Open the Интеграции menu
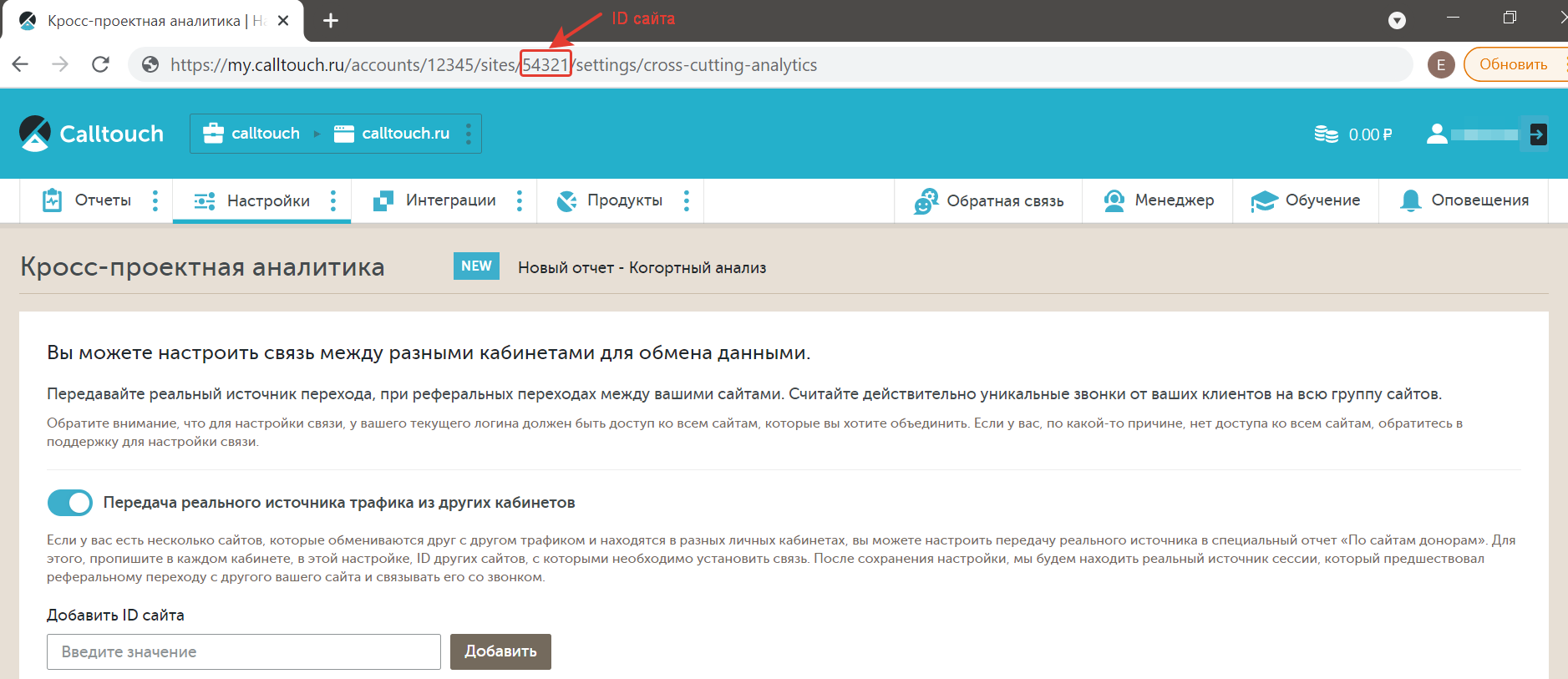This screenshot has width=1568, height=679. tap(434, 200)
